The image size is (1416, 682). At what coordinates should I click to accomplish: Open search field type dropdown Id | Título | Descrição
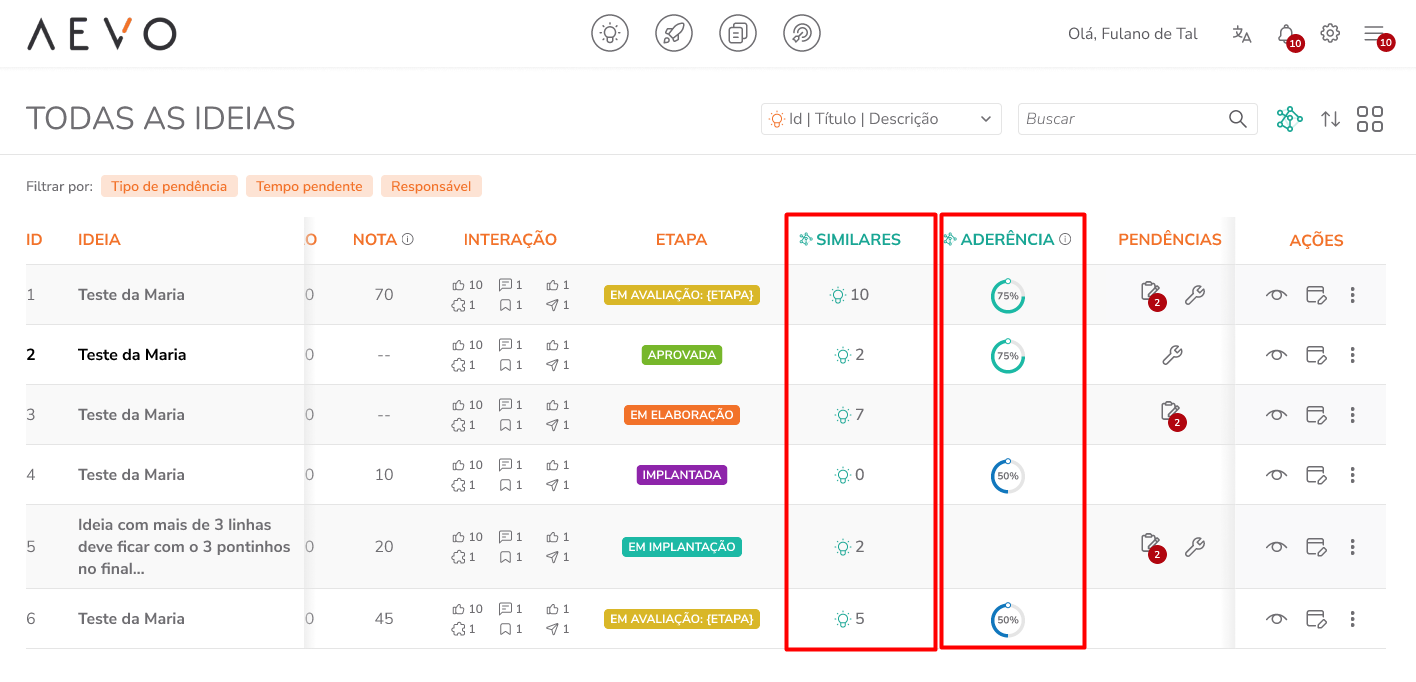pyautogui.click(x=881, y=119)
